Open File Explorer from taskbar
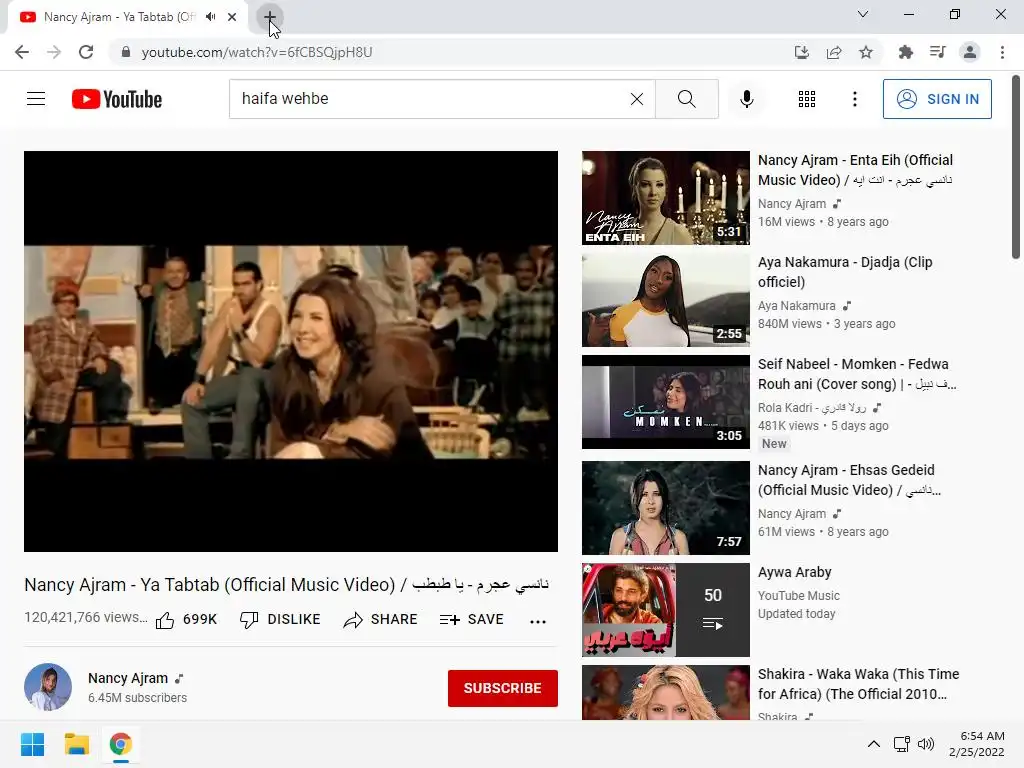The width and height of the screenshot is (1024, 768). tap(76, 744)
